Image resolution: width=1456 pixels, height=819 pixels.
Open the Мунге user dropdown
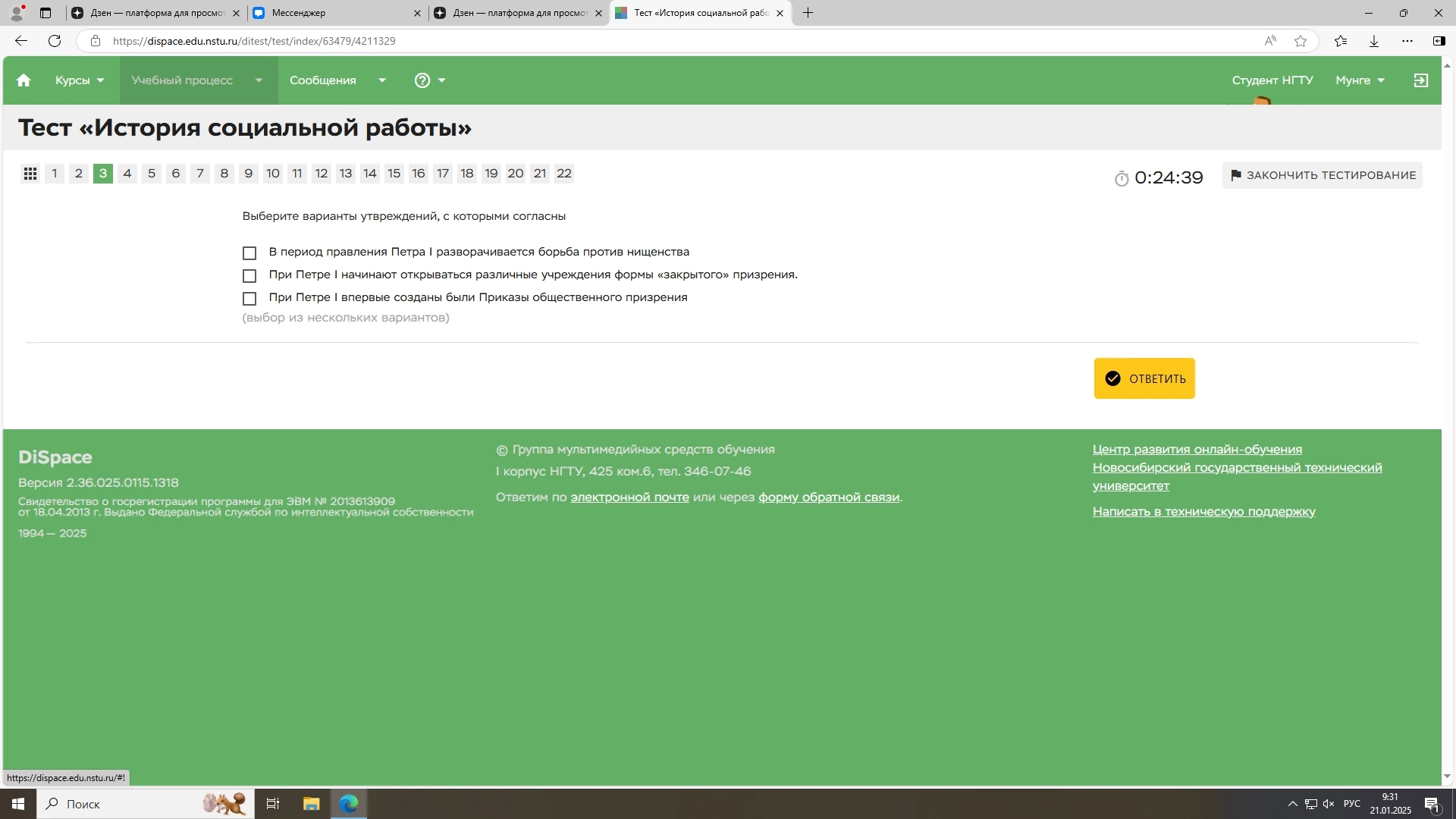[1360, 80]
